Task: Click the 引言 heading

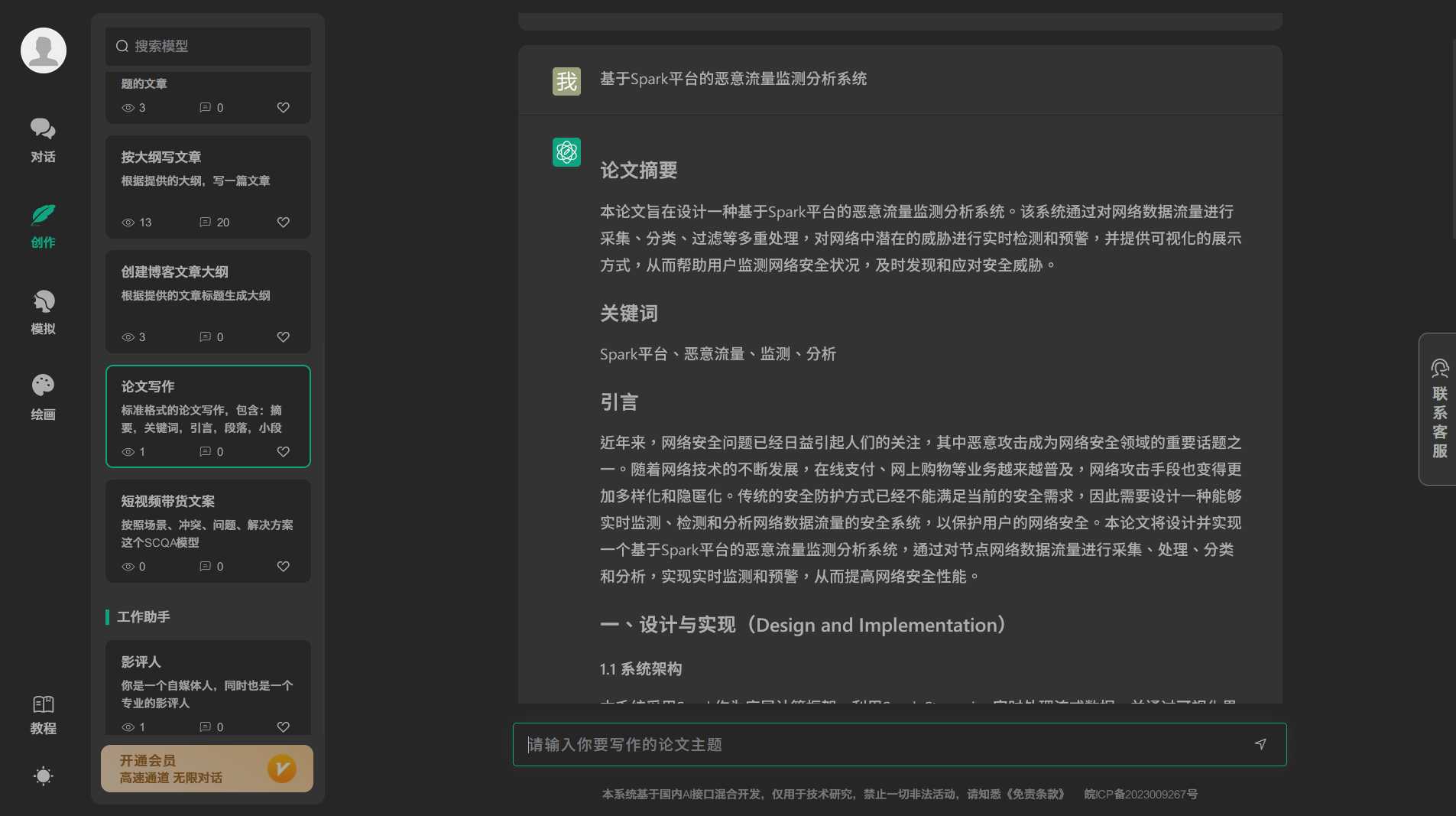Action: [x=618, y=401]
